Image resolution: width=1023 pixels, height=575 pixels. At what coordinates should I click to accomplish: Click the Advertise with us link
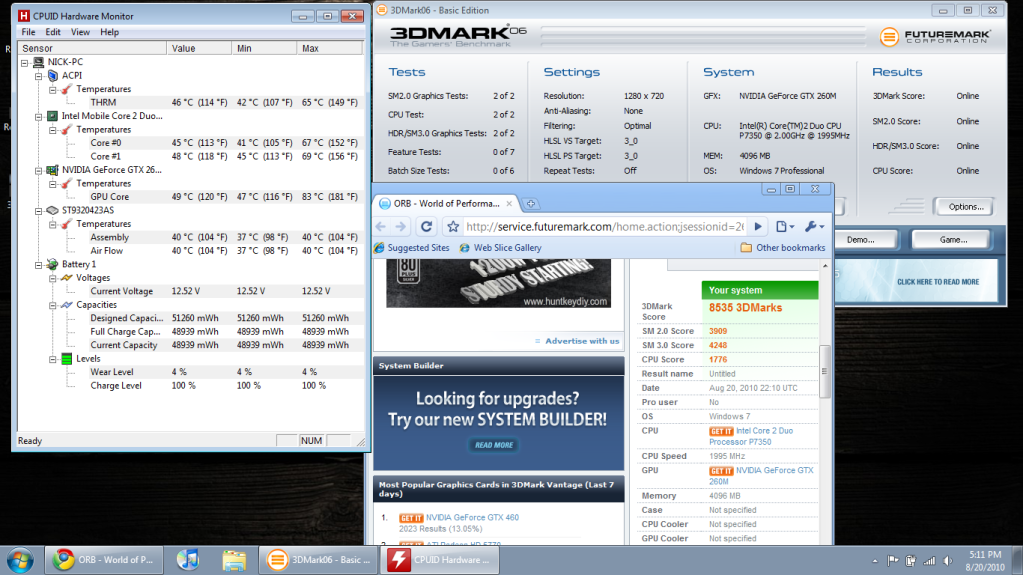pyautogui.click(x=582, y=341)
